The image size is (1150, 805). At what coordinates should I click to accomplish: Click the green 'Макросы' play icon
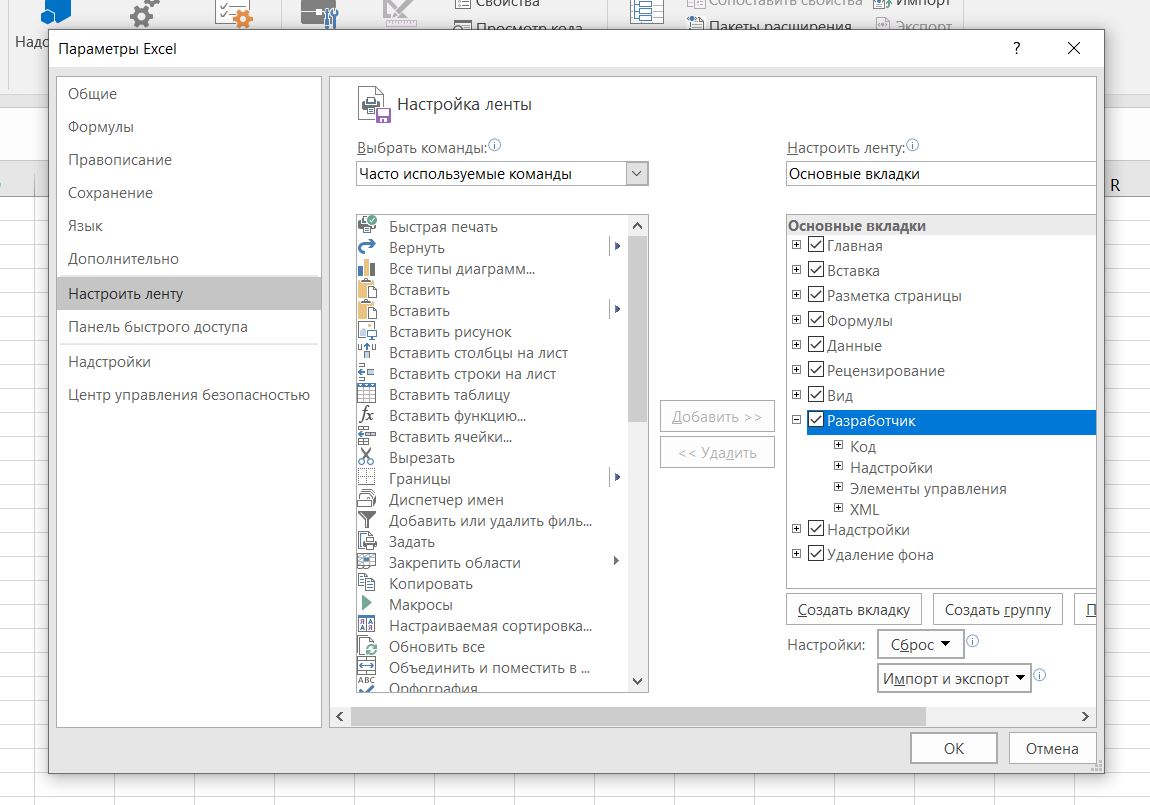(x=367, y=603)
